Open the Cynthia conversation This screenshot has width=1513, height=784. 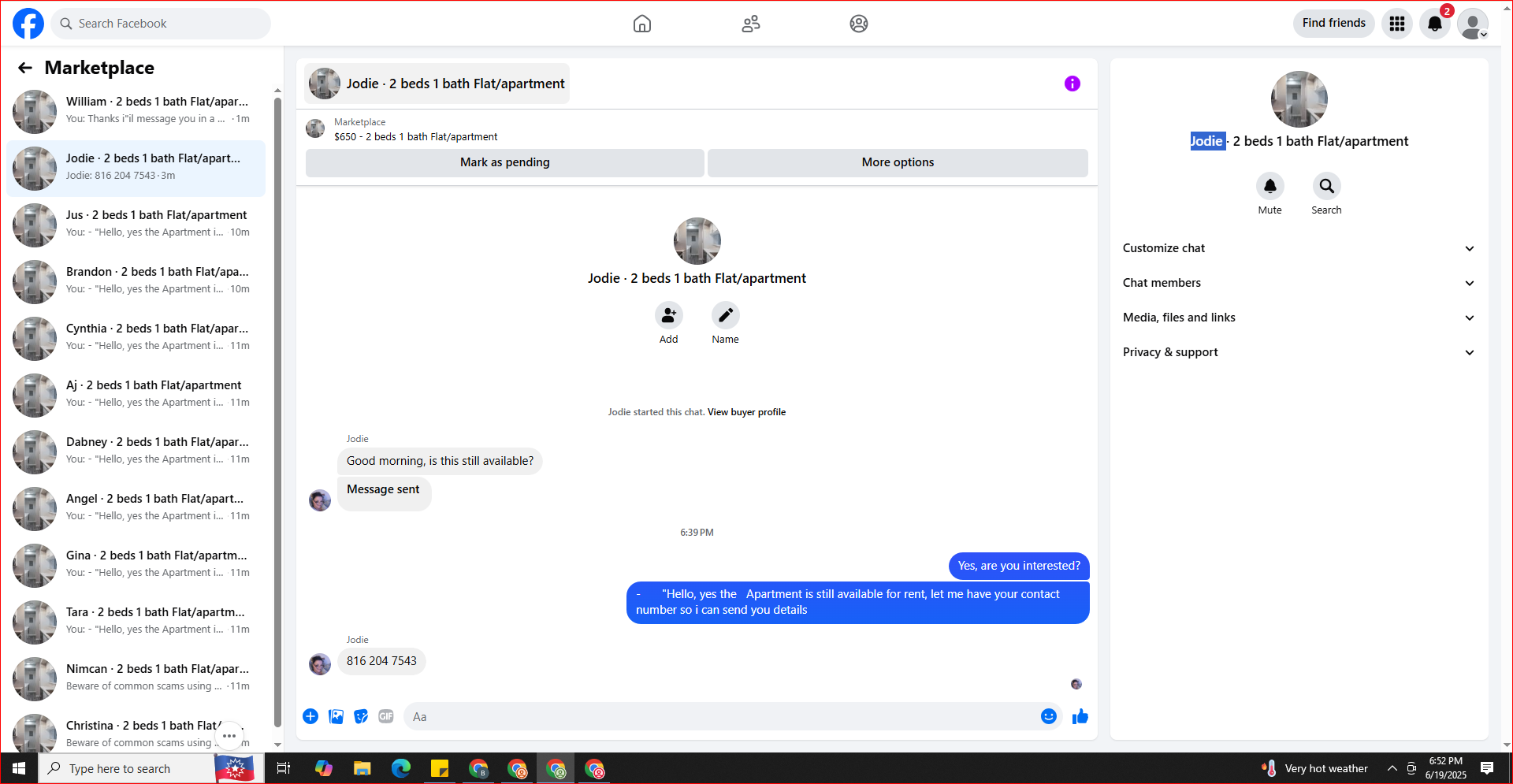coord(136,339)
